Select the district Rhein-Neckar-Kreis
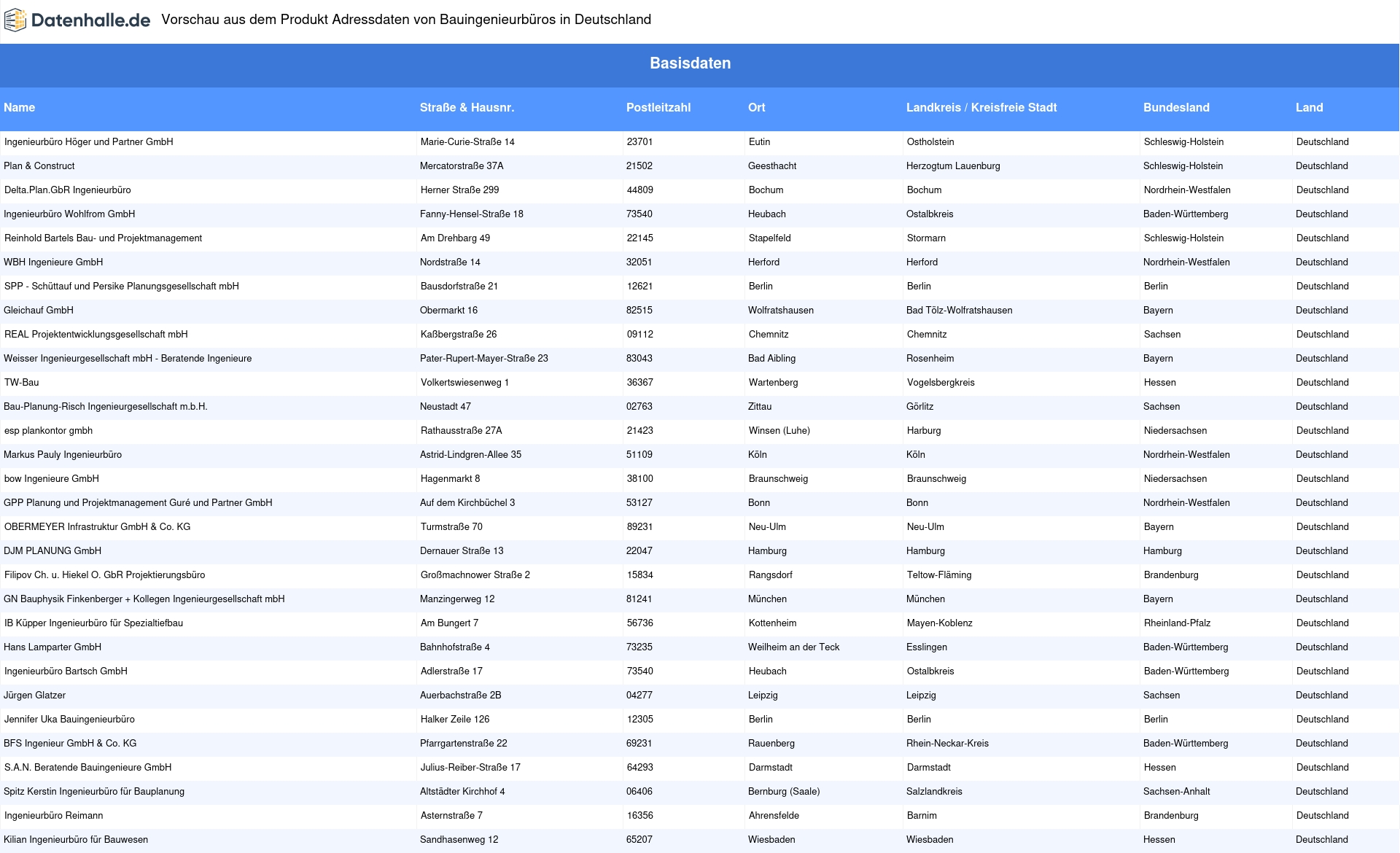Image resolution: width=1400 pixels, height=853 pixels. coord(948,744)
